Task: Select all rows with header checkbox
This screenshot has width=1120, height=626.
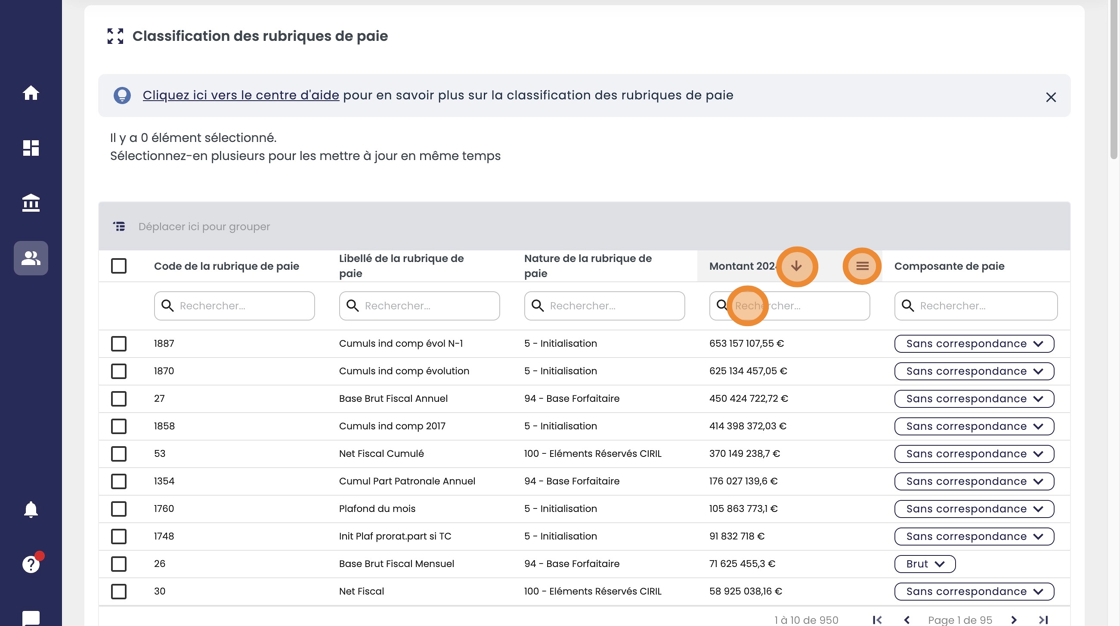Action: click(x=119, y=266)
